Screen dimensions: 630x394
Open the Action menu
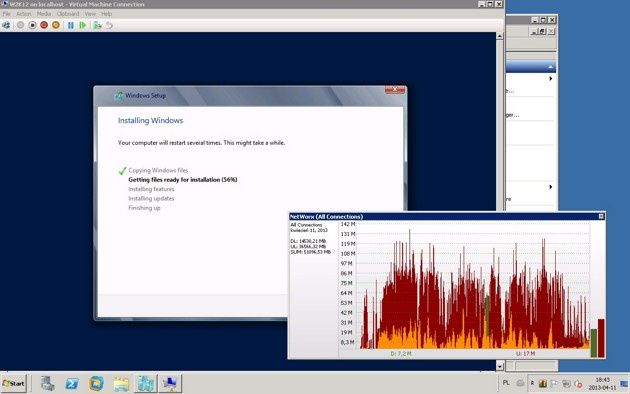pos(23,14)
